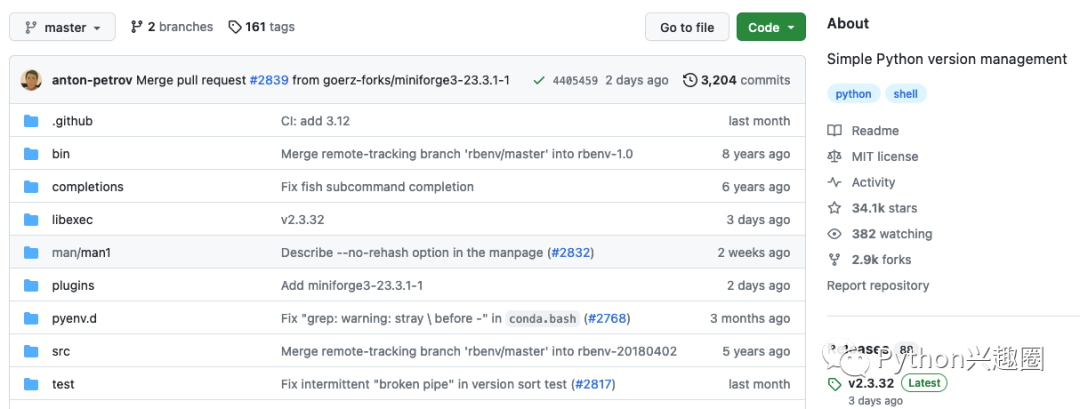Open the v2.3.32 Latest release

coord(871,384)
